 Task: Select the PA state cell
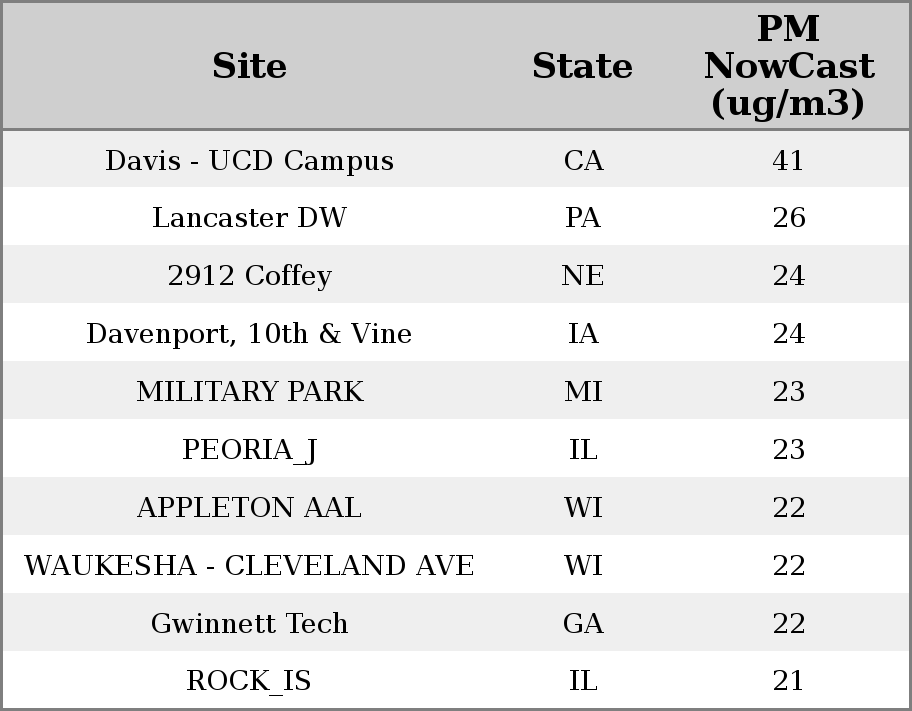pos(583,218)
